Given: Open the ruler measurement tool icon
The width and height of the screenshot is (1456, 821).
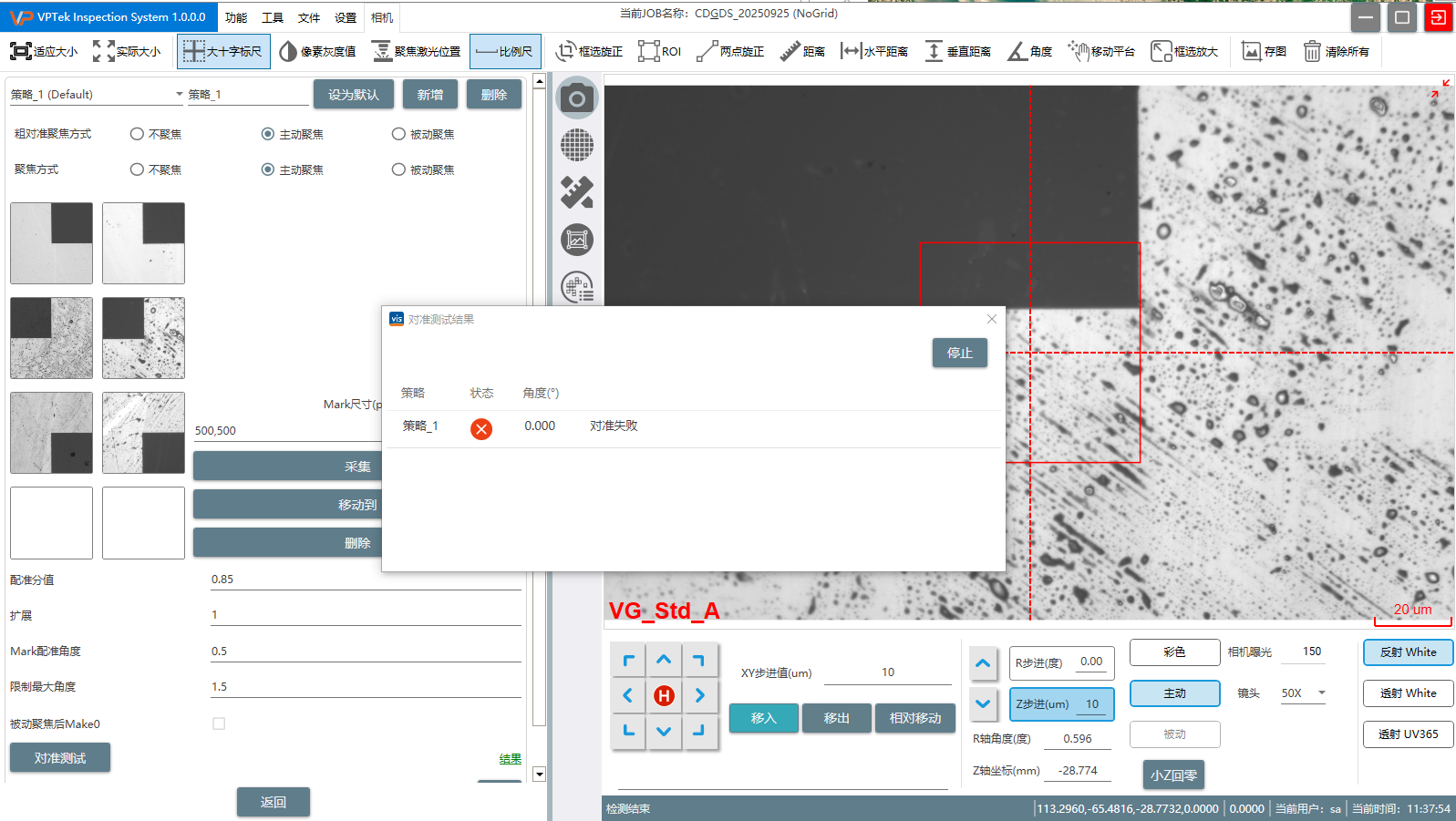Looking at the screenshot, I should (x=576, y=192).
